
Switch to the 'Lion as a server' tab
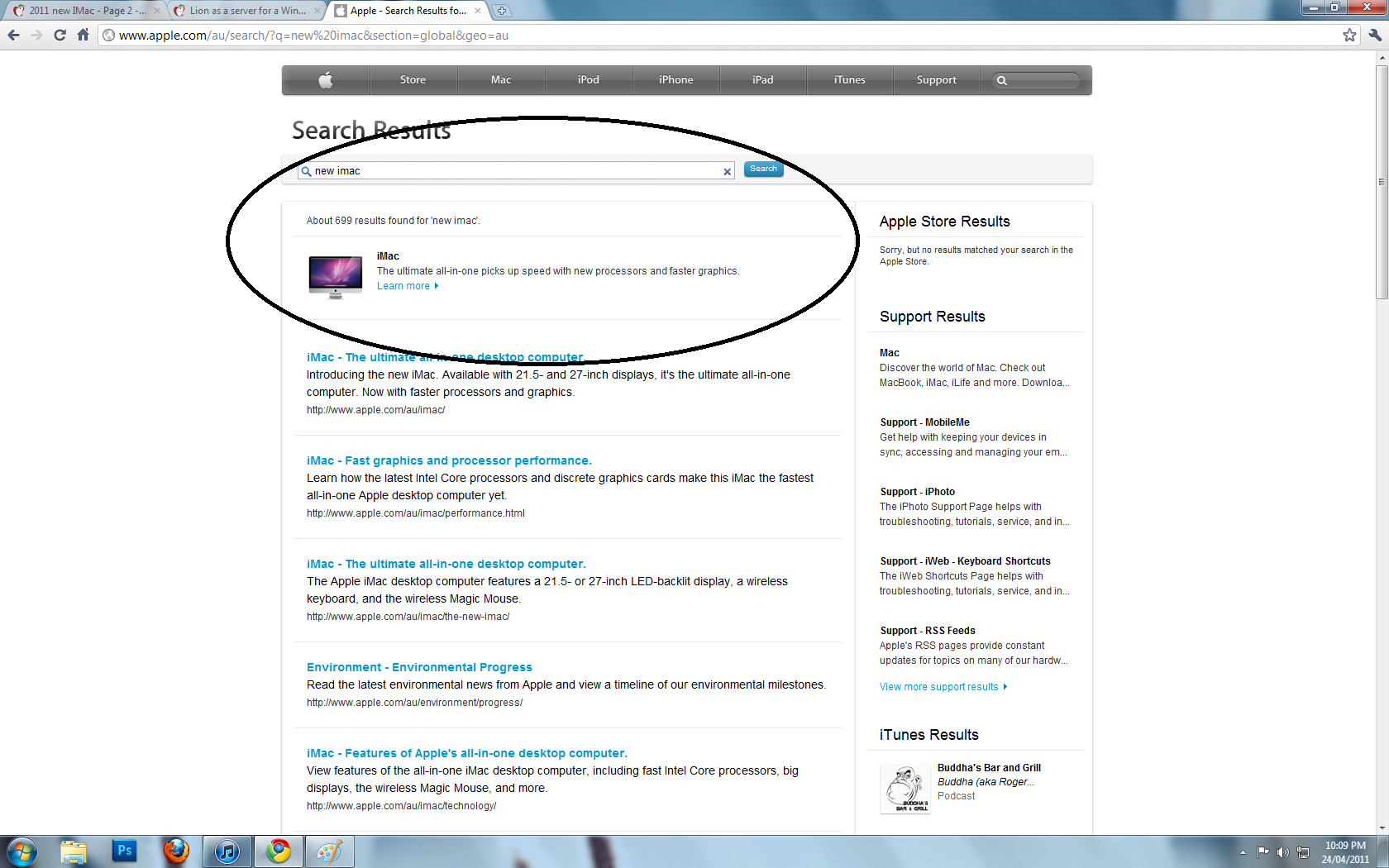[246, 11]
